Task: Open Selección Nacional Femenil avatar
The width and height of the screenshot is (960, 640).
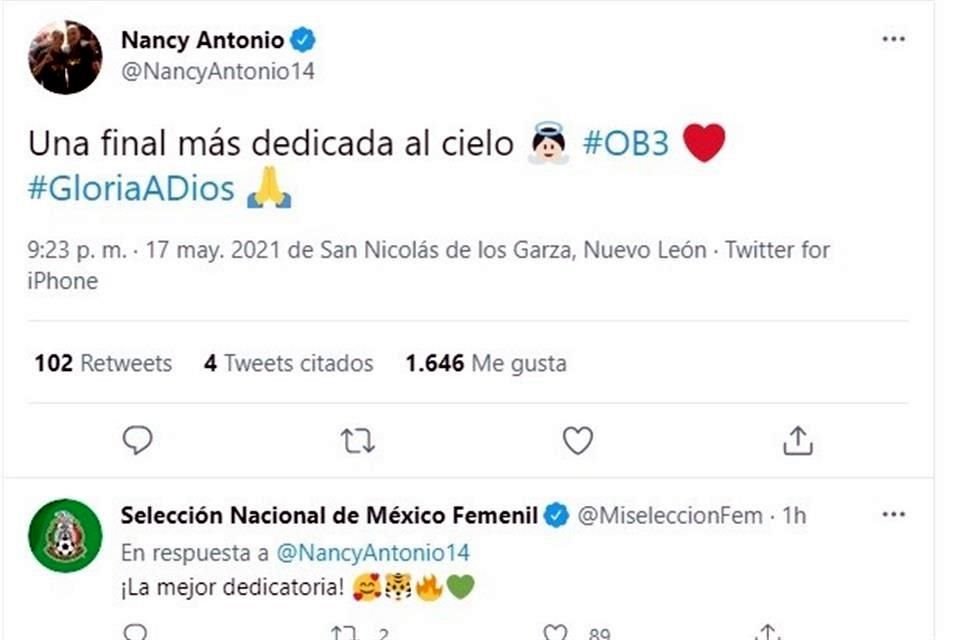Action: click(65, 535)
